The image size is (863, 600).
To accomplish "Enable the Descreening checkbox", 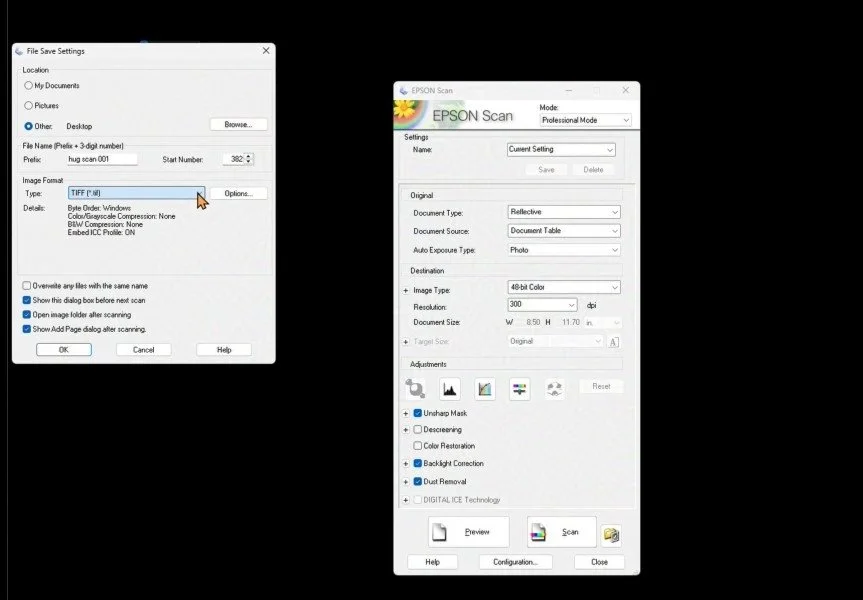I will [418, 429].
